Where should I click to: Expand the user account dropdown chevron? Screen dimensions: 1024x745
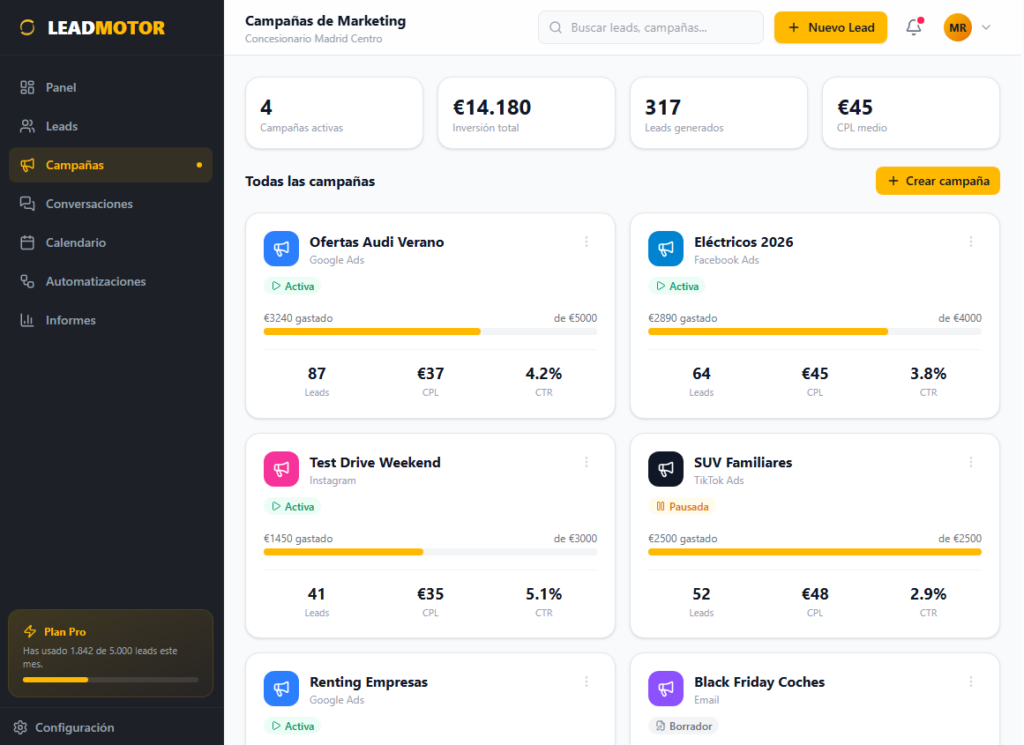click(x=986, y=27)
